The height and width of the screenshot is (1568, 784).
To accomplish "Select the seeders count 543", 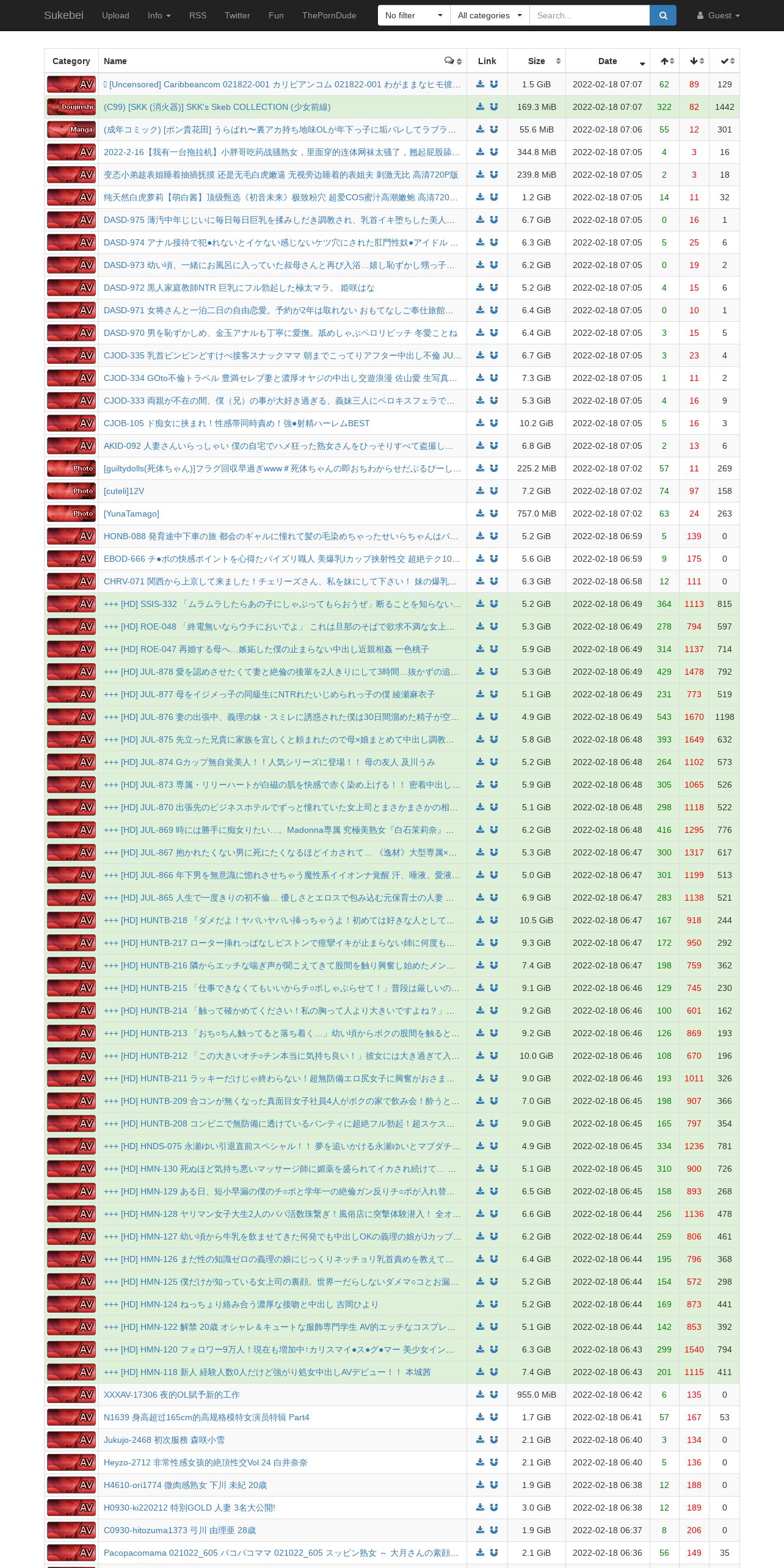I will (x=664, y=717).
